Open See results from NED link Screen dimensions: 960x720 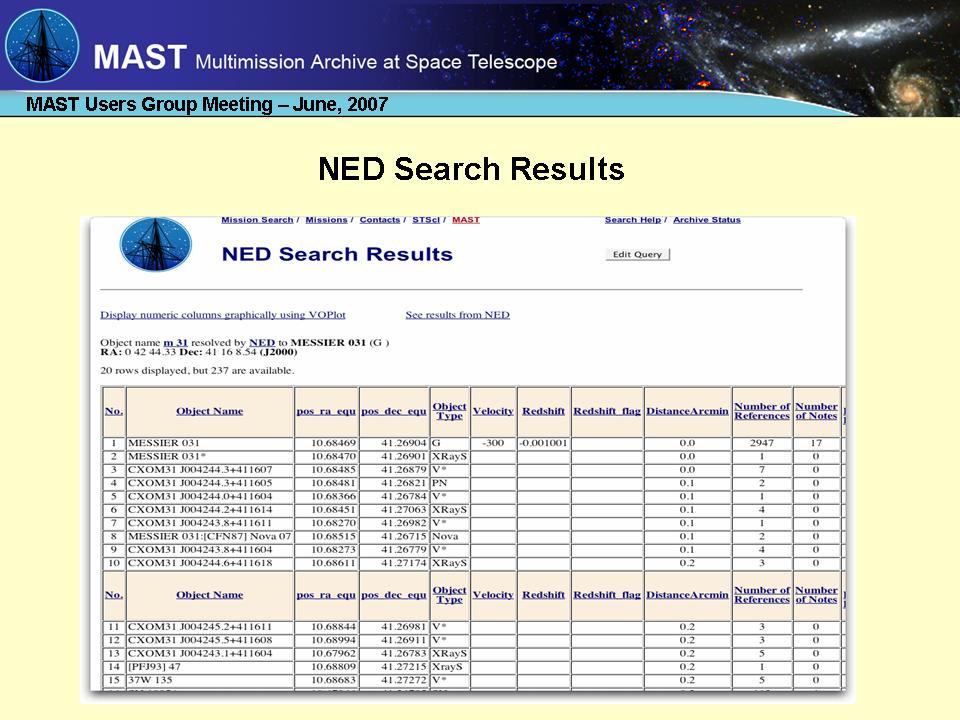click(x=457, y=315)
